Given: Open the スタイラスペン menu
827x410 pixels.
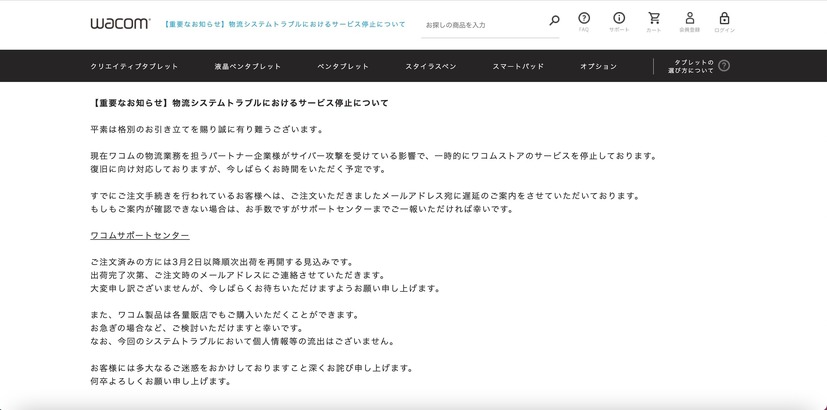Looking at the screenshot, I should click(x=431, y=66).
